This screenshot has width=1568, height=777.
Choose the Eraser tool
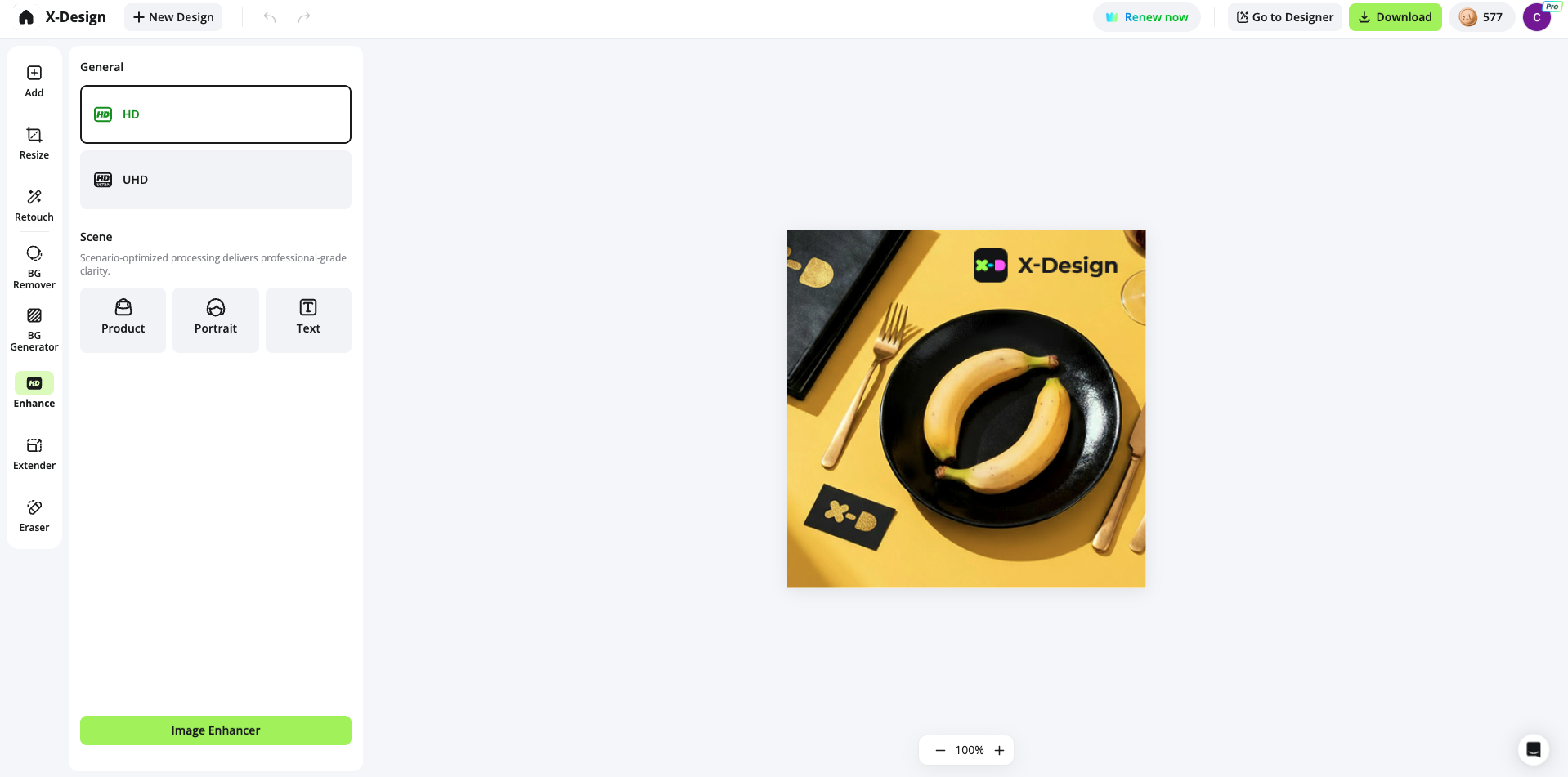click(x=34, y=516)
